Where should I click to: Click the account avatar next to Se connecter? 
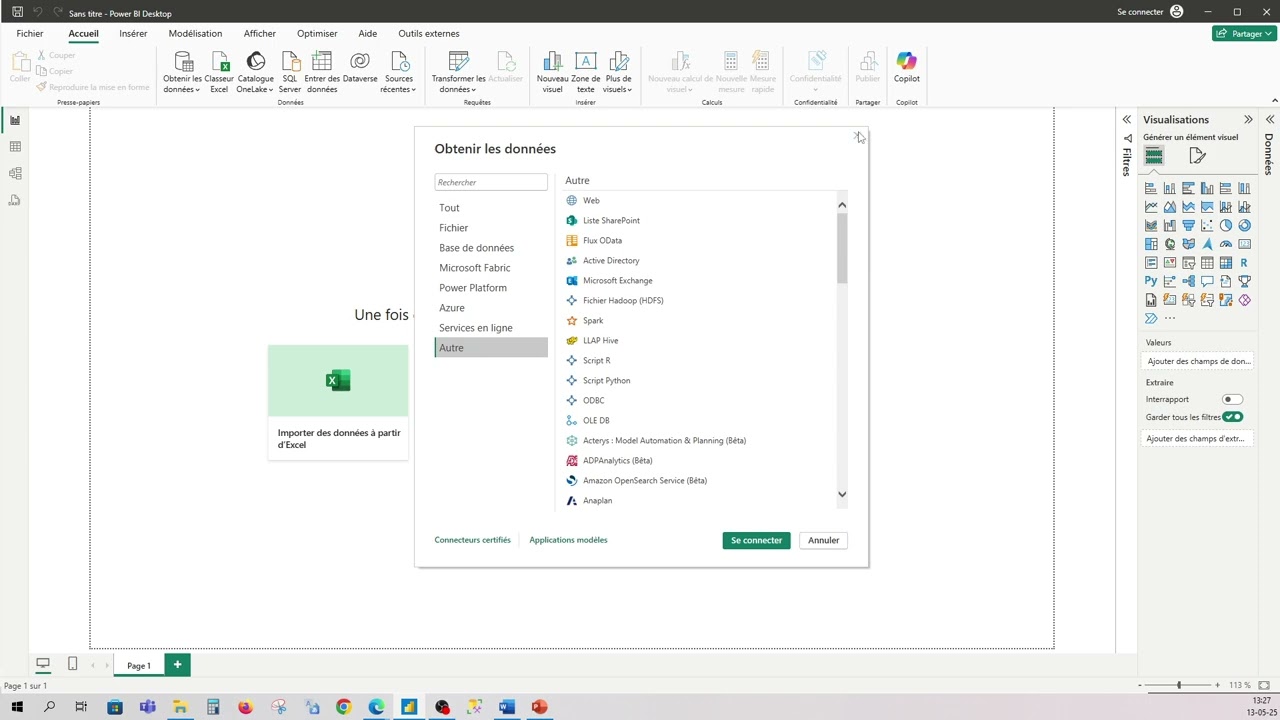1177,12
